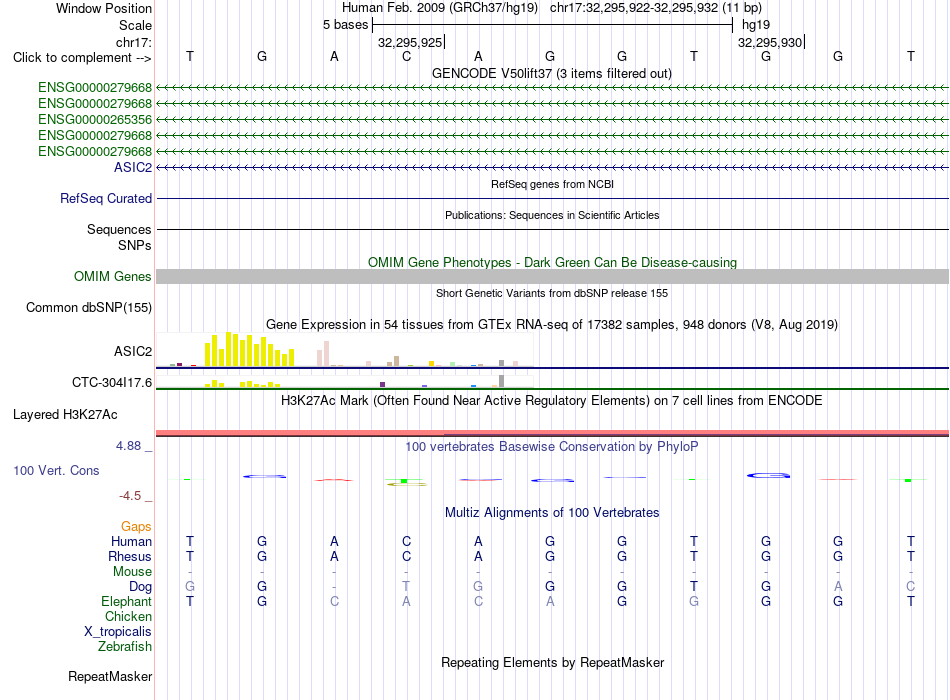Click 'Multiz Alignments of 100 Vertebrates' title
Viewport: 950px width, 700px height.
(552, 512)
